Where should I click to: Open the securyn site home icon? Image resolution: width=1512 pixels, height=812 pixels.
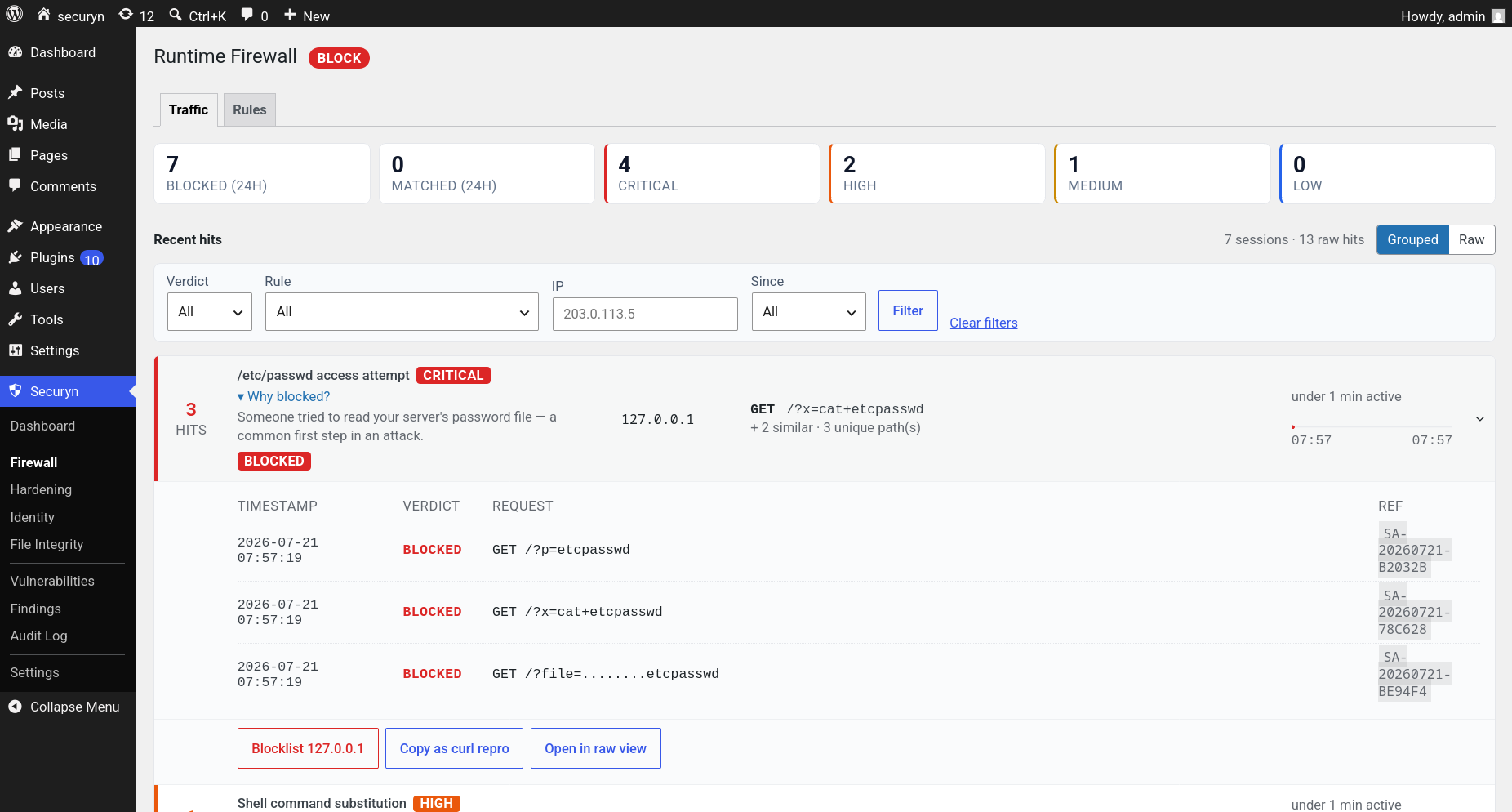[x=43, y=15]
